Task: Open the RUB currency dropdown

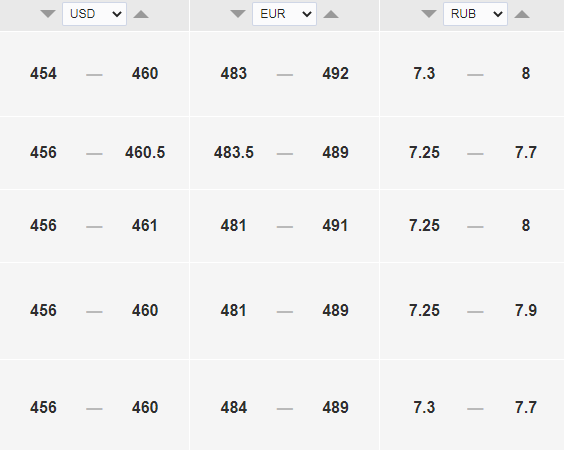Action: click(x=476, y=14)
